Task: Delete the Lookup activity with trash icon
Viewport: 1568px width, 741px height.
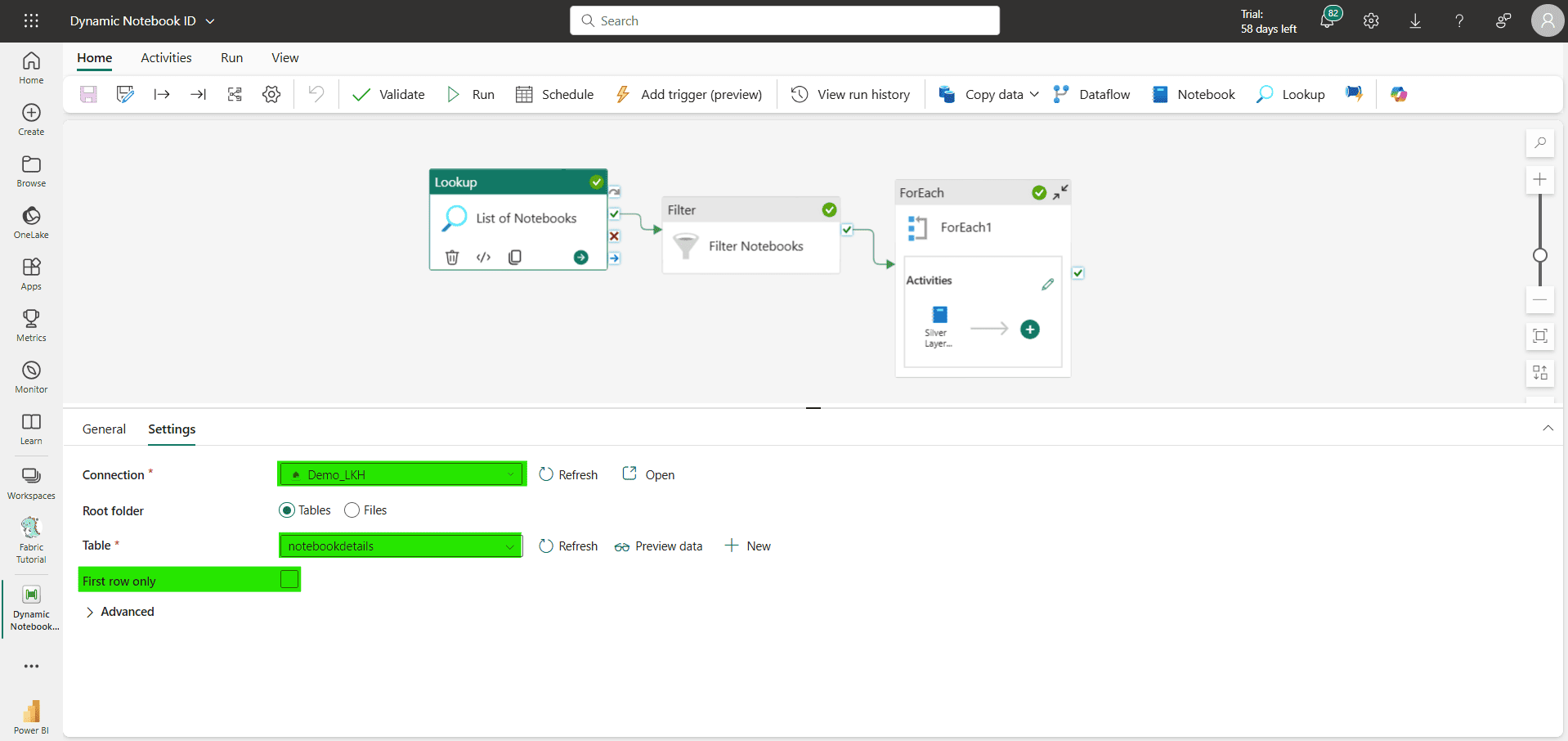Action: click(x=452, y=258)
